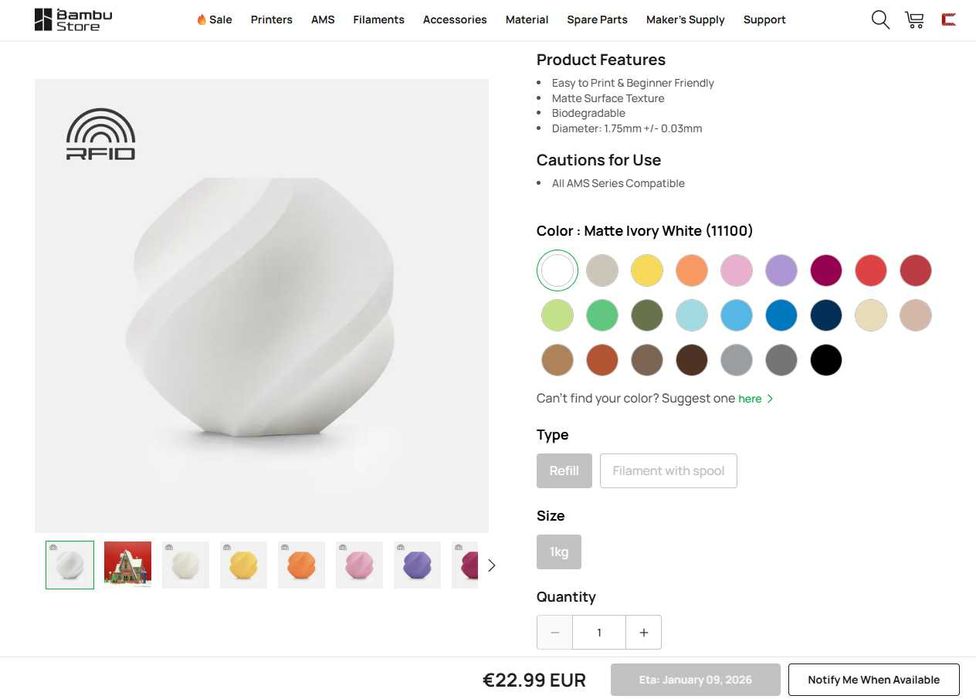Decrease quantity with the minus button
976x700 pixels.
(555, 632)
